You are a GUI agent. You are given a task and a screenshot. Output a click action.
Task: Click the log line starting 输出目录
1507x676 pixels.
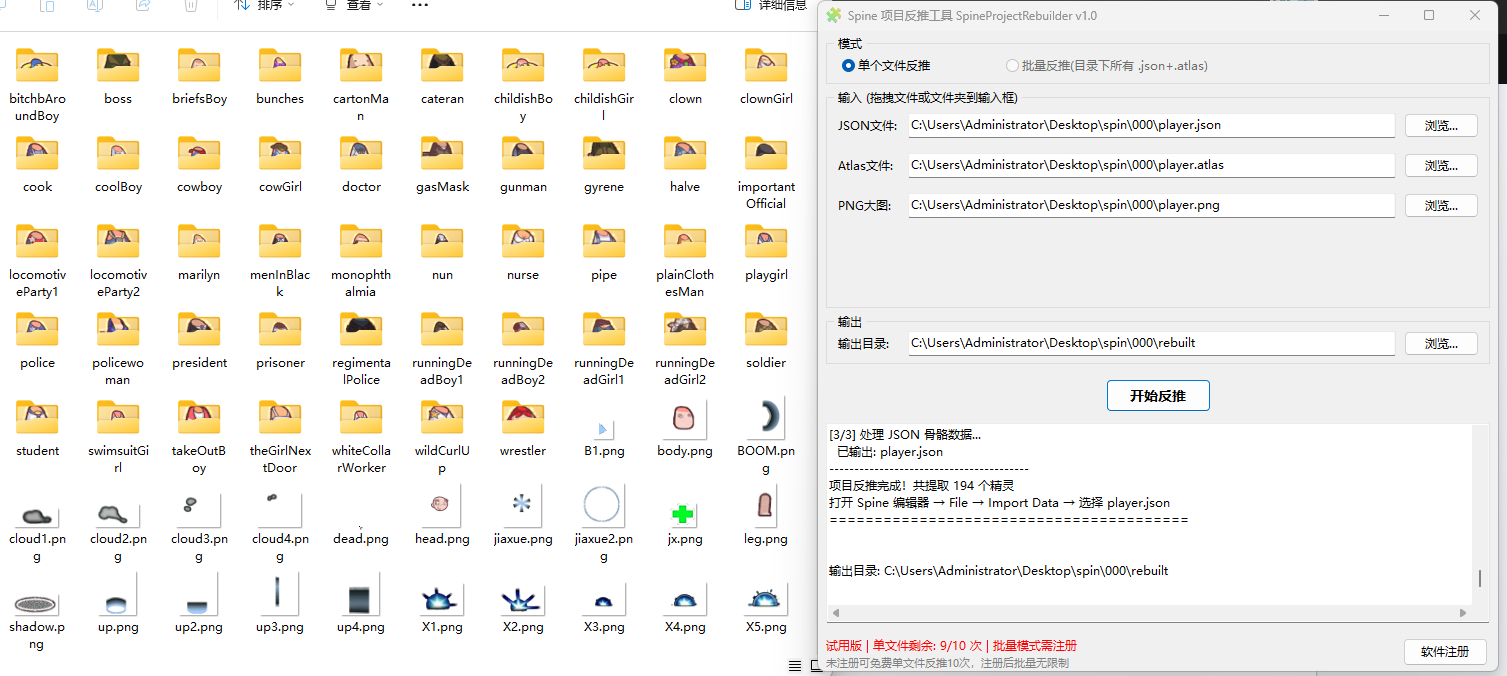tap(998, 571)
